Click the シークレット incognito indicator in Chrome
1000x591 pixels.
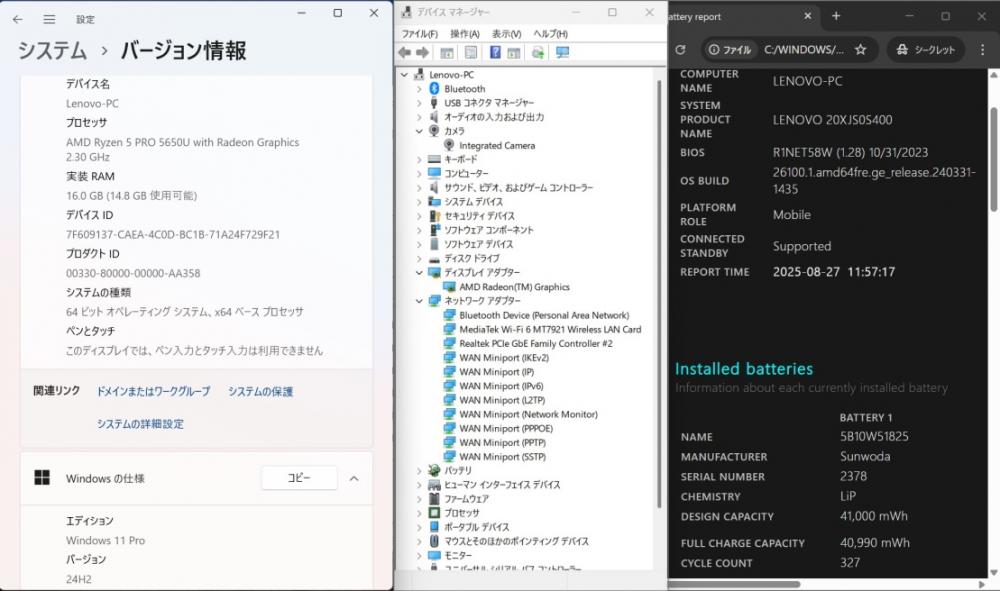coord(926,50)
